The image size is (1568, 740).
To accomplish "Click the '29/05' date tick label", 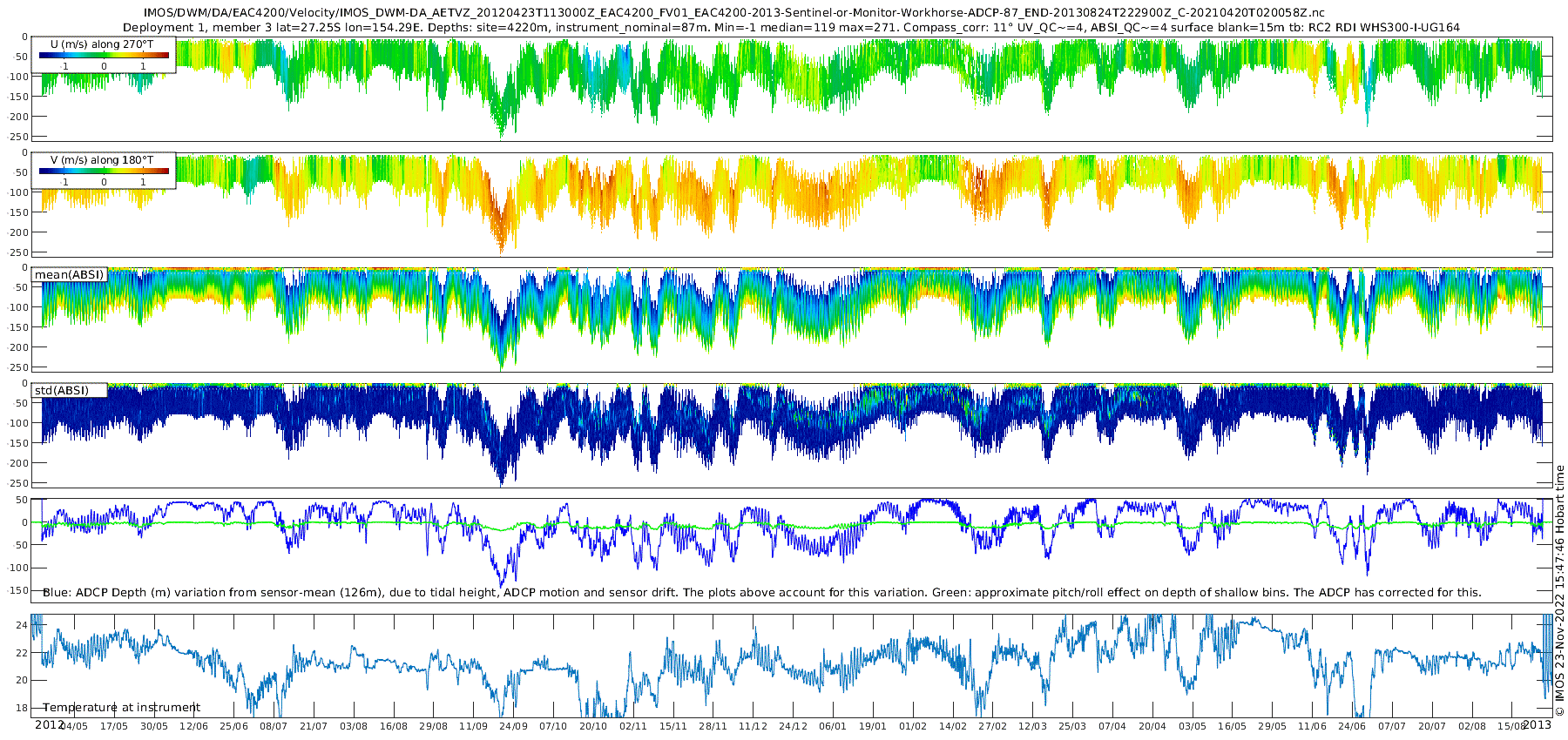I will [1273, 726].
